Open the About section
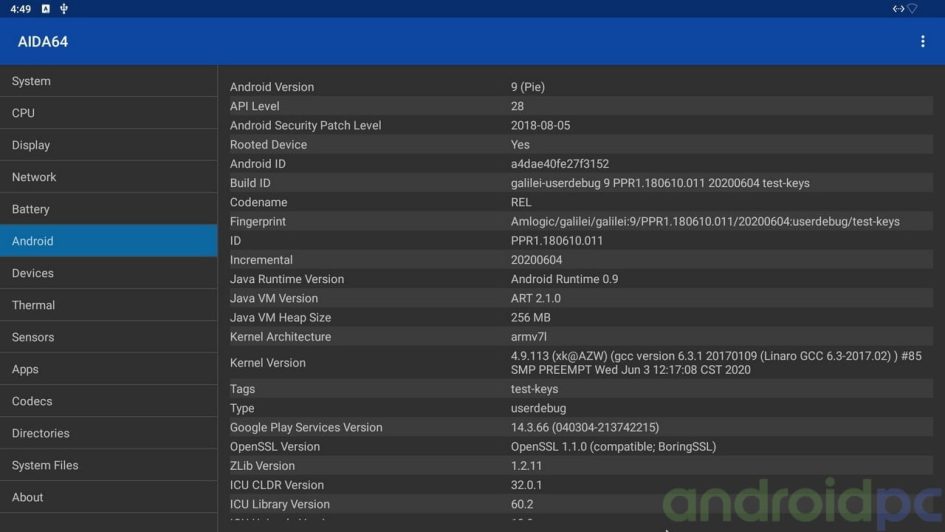Screen dimensions: 945x532 pos(108,496)
